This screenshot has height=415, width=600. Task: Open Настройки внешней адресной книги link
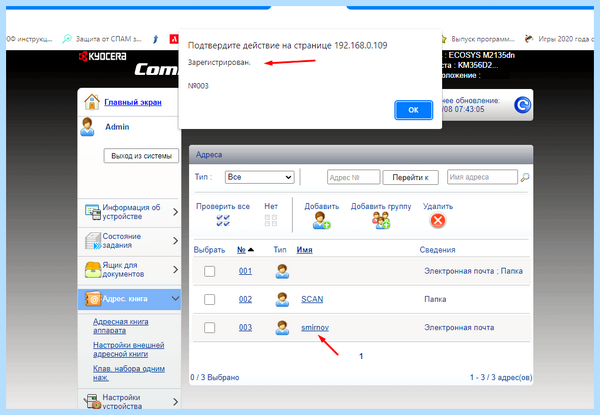coord(129,350)
